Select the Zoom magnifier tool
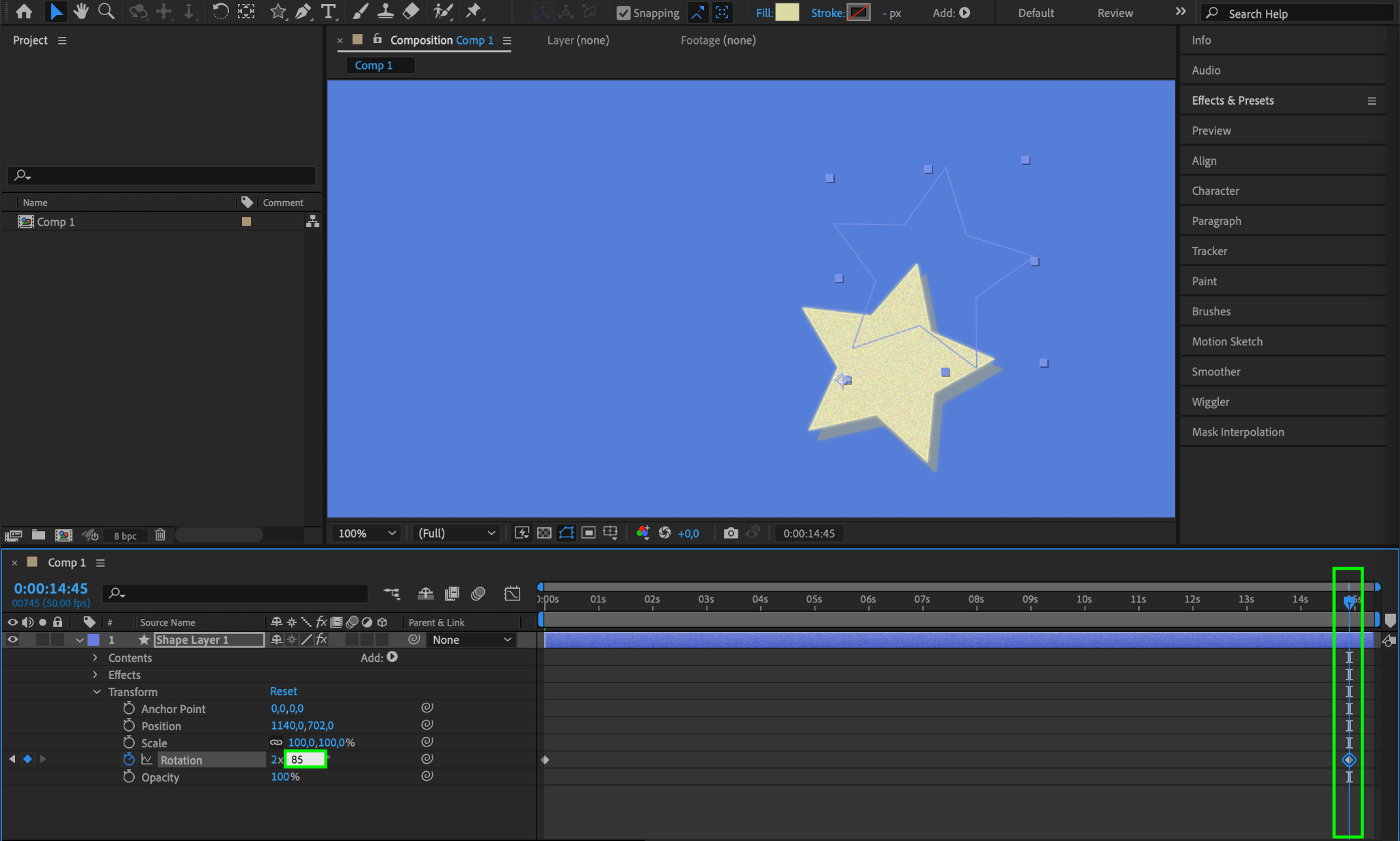 (x=106, y=12)
